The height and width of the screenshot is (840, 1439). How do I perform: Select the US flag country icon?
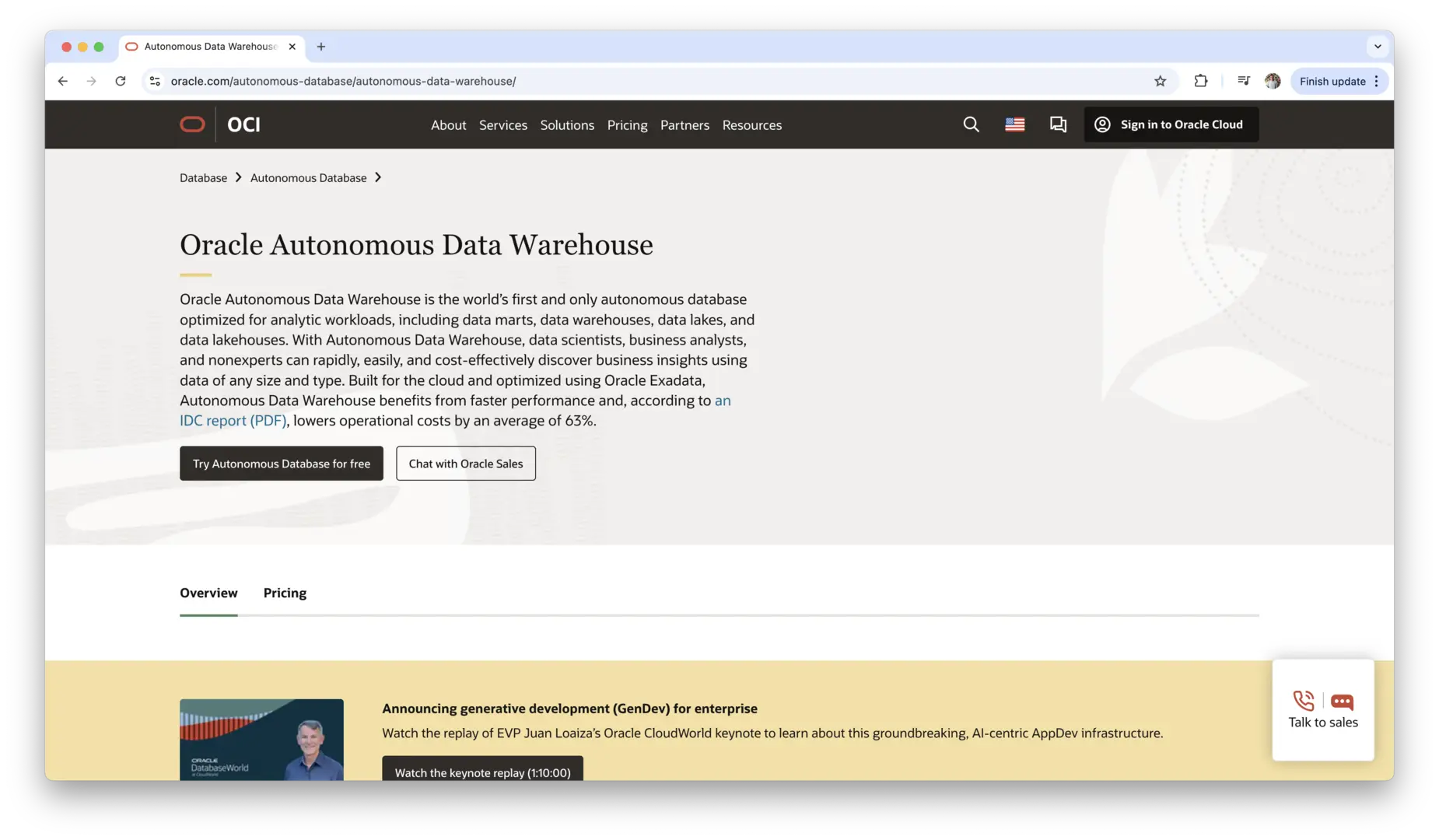[1014, 124]
